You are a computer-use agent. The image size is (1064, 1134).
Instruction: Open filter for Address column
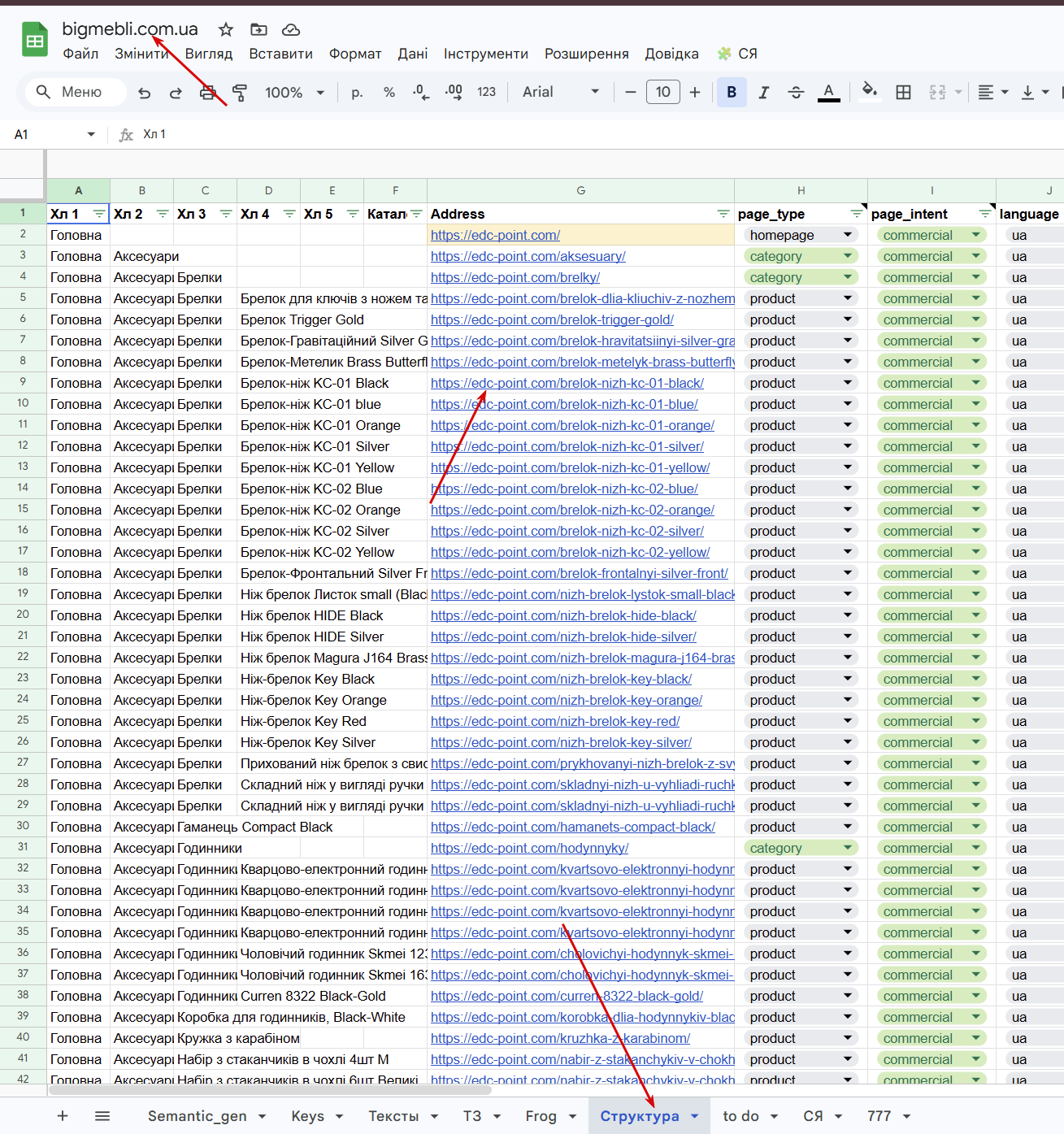(723, 214)
